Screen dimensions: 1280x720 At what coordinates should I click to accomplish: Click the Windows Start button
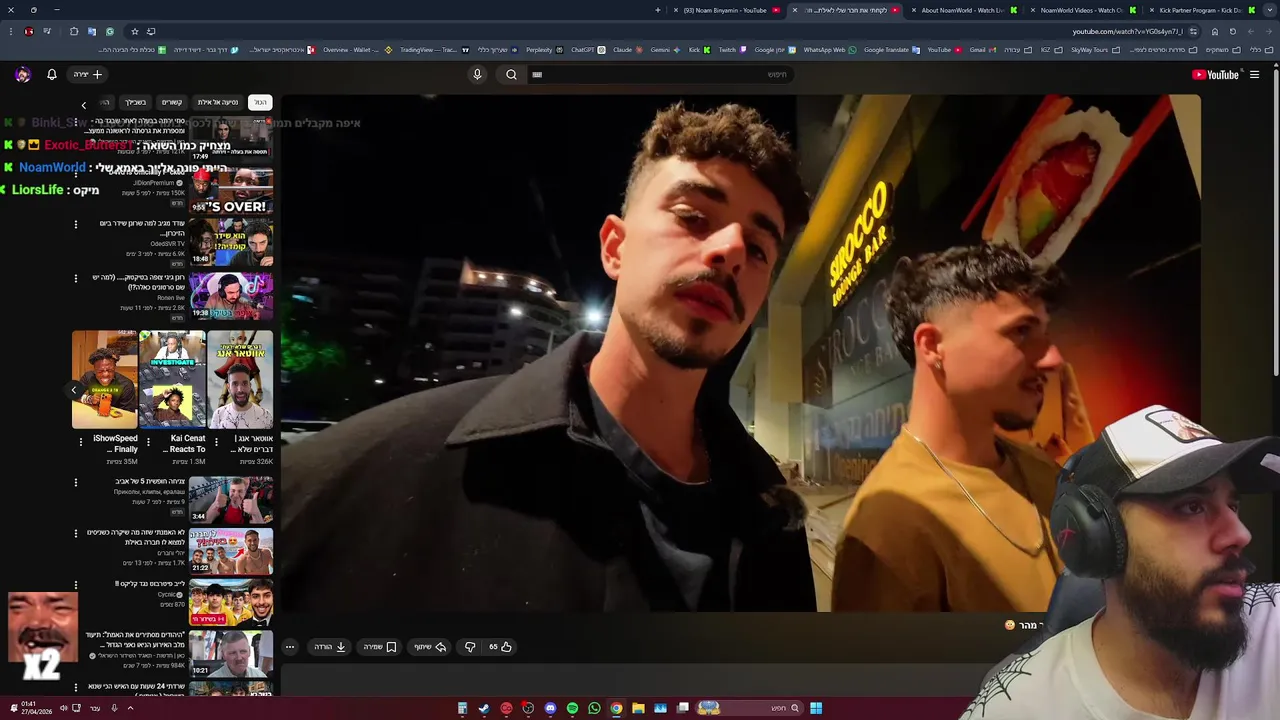point(816,708)
